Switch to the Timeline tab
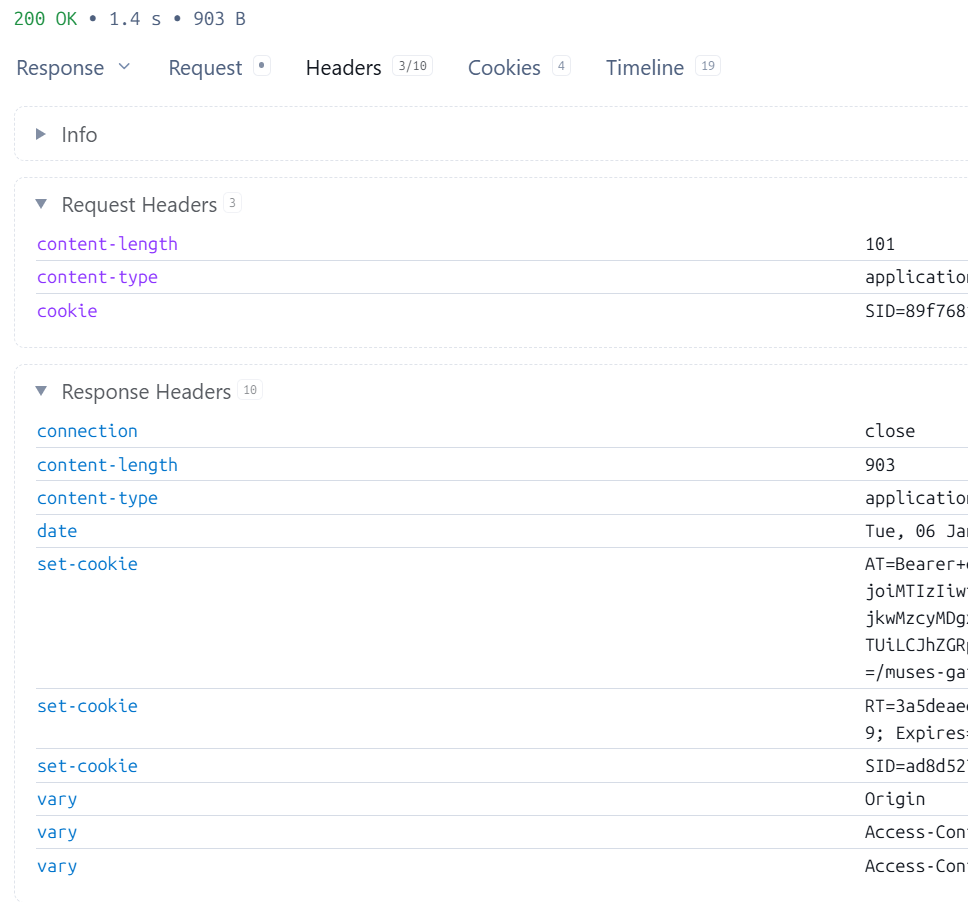The height and width of the screenshot is (902, 968). pos(644,68)
